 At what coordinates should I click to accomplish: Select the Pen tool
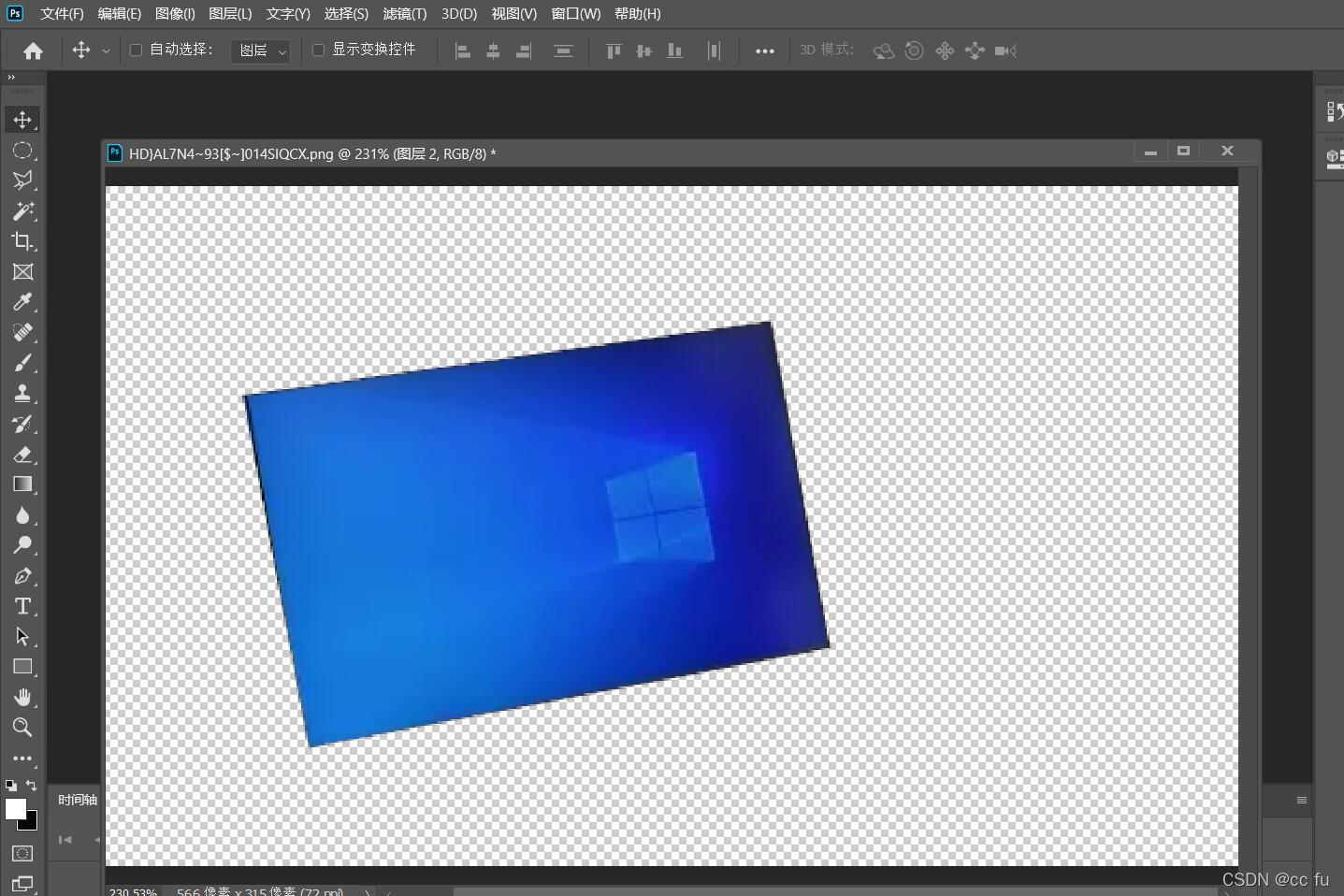click(22, 576)
